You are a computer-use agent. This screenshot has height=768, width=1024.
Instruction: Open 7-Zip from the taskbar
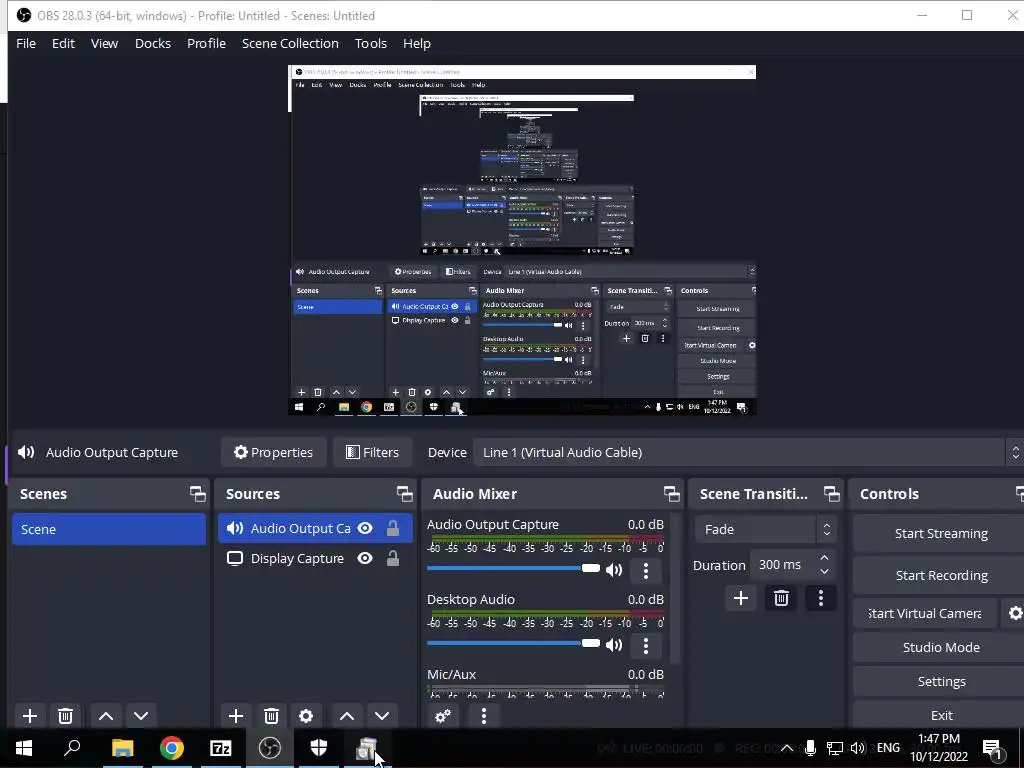(x=221, y=748)
